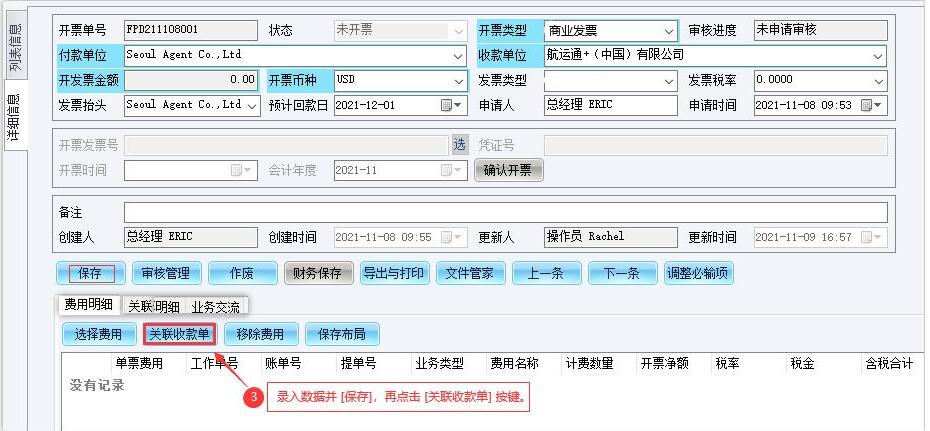
Task: Click the 选 picker button beside invoice number
Action: pos(459,145)
